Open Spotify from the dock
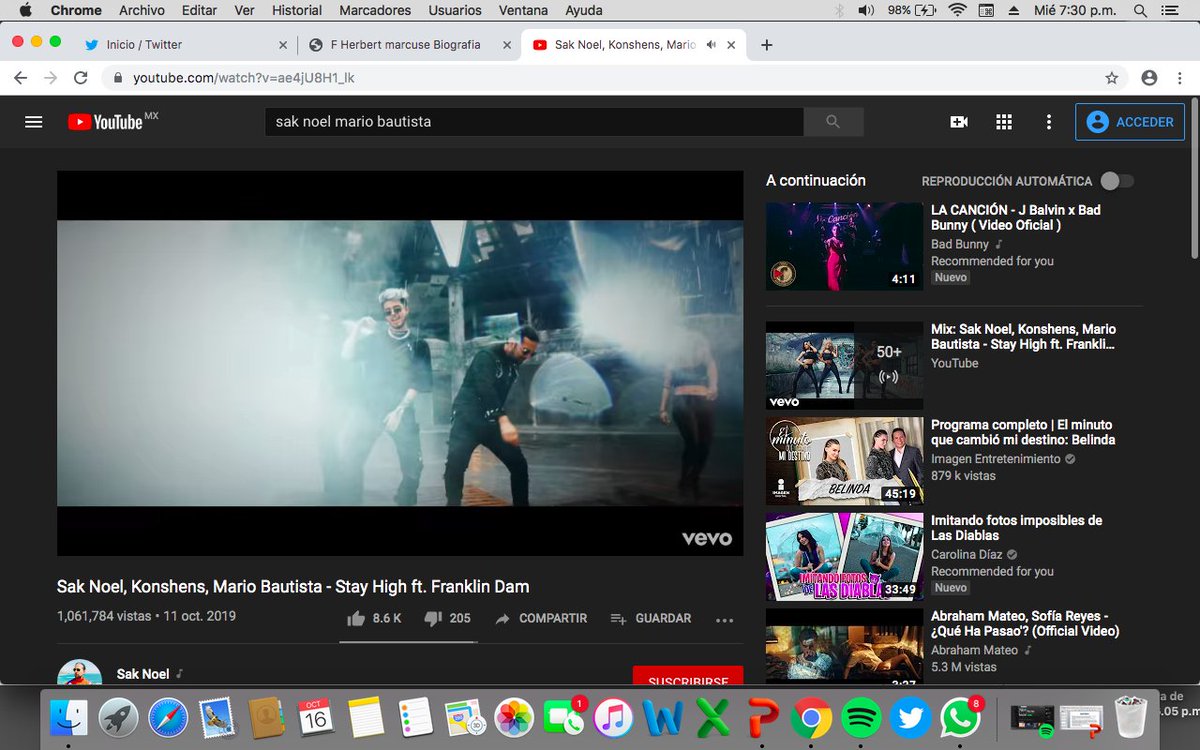The width and height of the screenshot is (1200, 750). (861, 718)
